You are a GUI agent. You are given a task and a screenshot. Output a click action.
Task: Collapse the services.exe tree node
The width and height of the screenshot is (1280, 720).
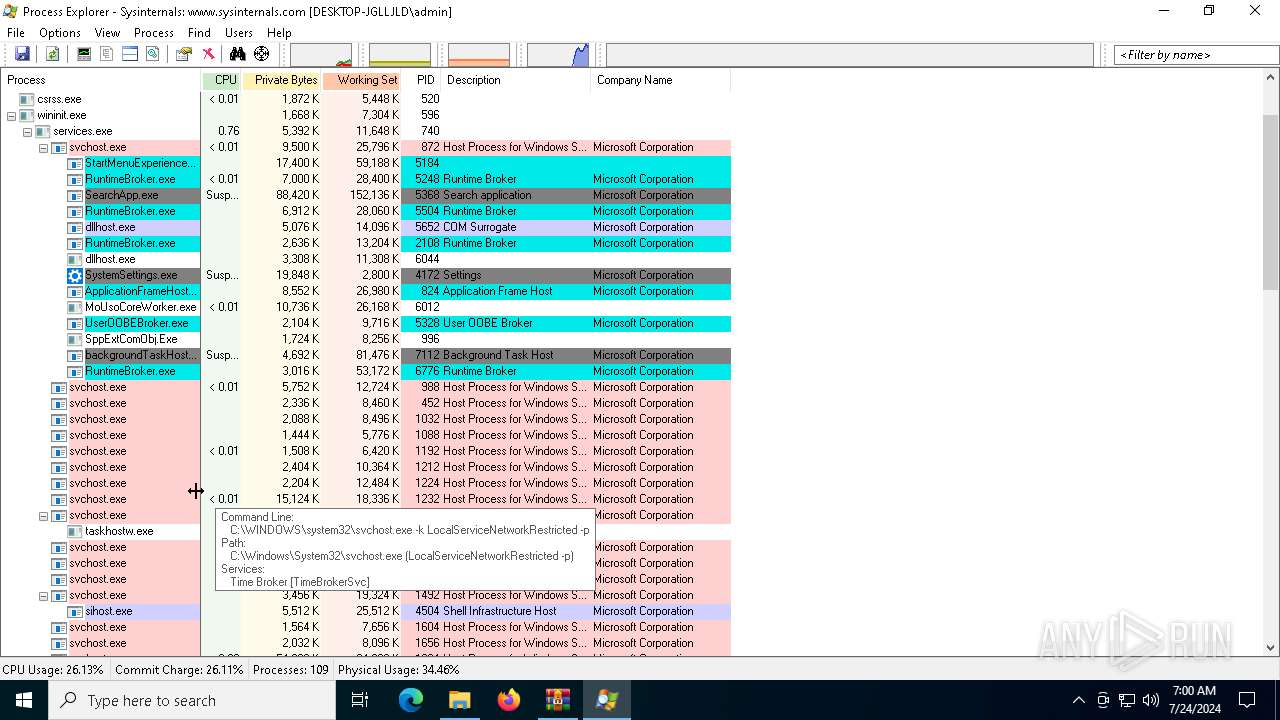tap(27, 132)
